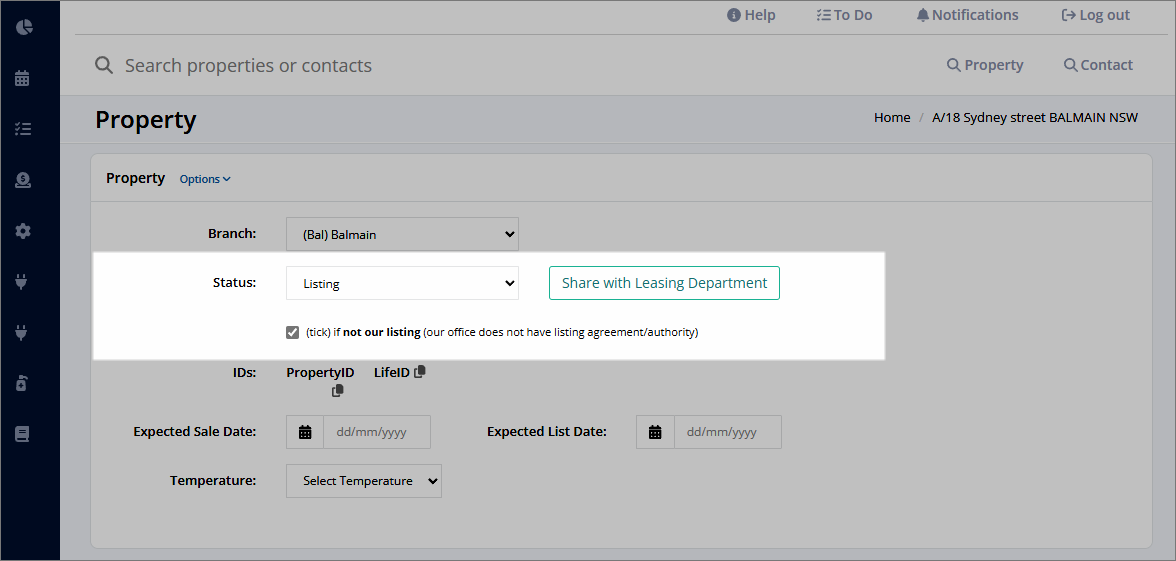Untick the 'not our listing' checkbox
This screenshot has height=561, width=1176.
point(292,332)
